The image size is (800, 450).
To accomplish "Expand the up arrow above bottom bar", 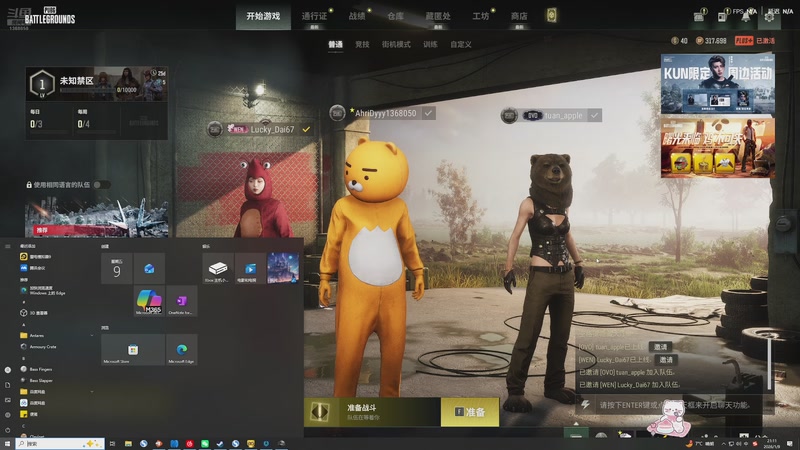I will tap(576, 423).
